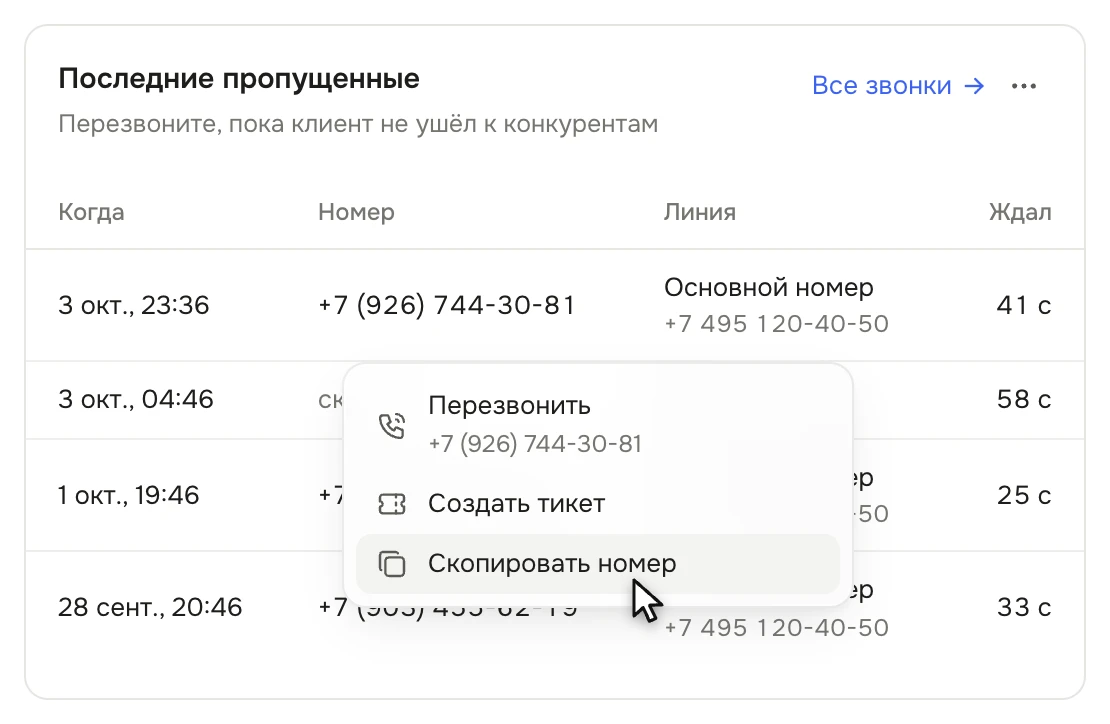This screenshot has width=1110, height=724.
Task: Open the three-dots more options menu
Action: pyautogui.click(x=1024, y=86)
